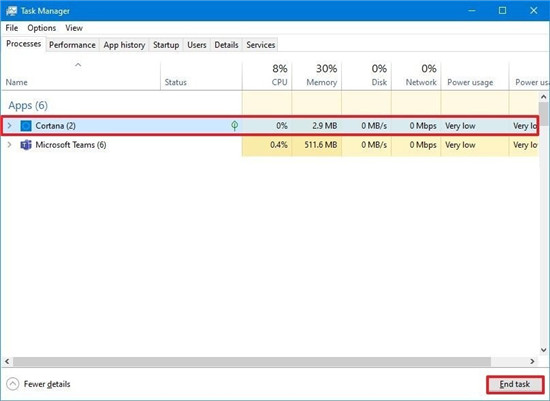Click the green leaf suspended status icon
The width and height of the screenshot is (550, 401).
pyautogui.click(x=235, y=126)
